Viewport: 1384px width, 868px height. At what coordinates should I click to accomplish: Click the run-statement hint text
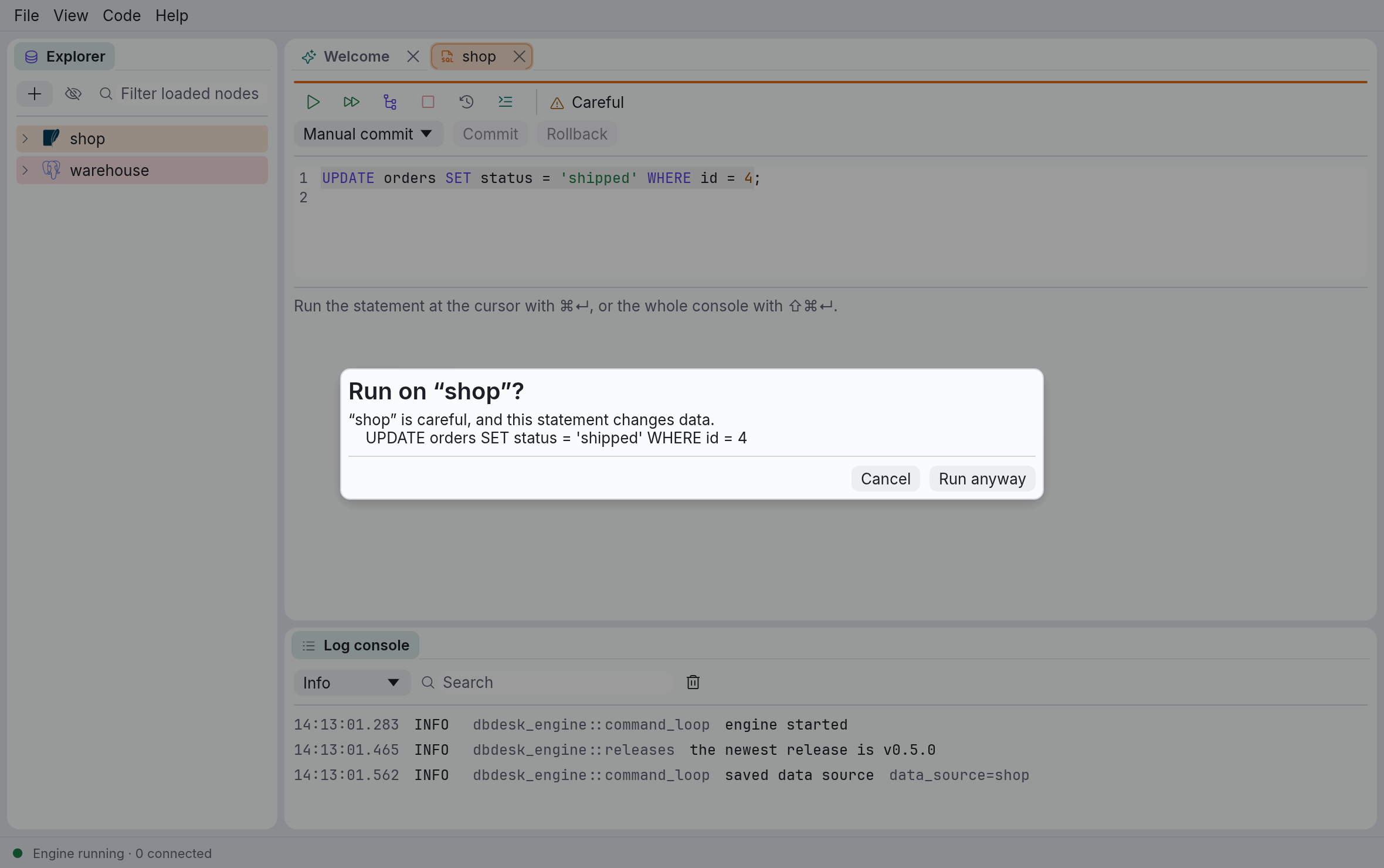click(x=565, y=306)
